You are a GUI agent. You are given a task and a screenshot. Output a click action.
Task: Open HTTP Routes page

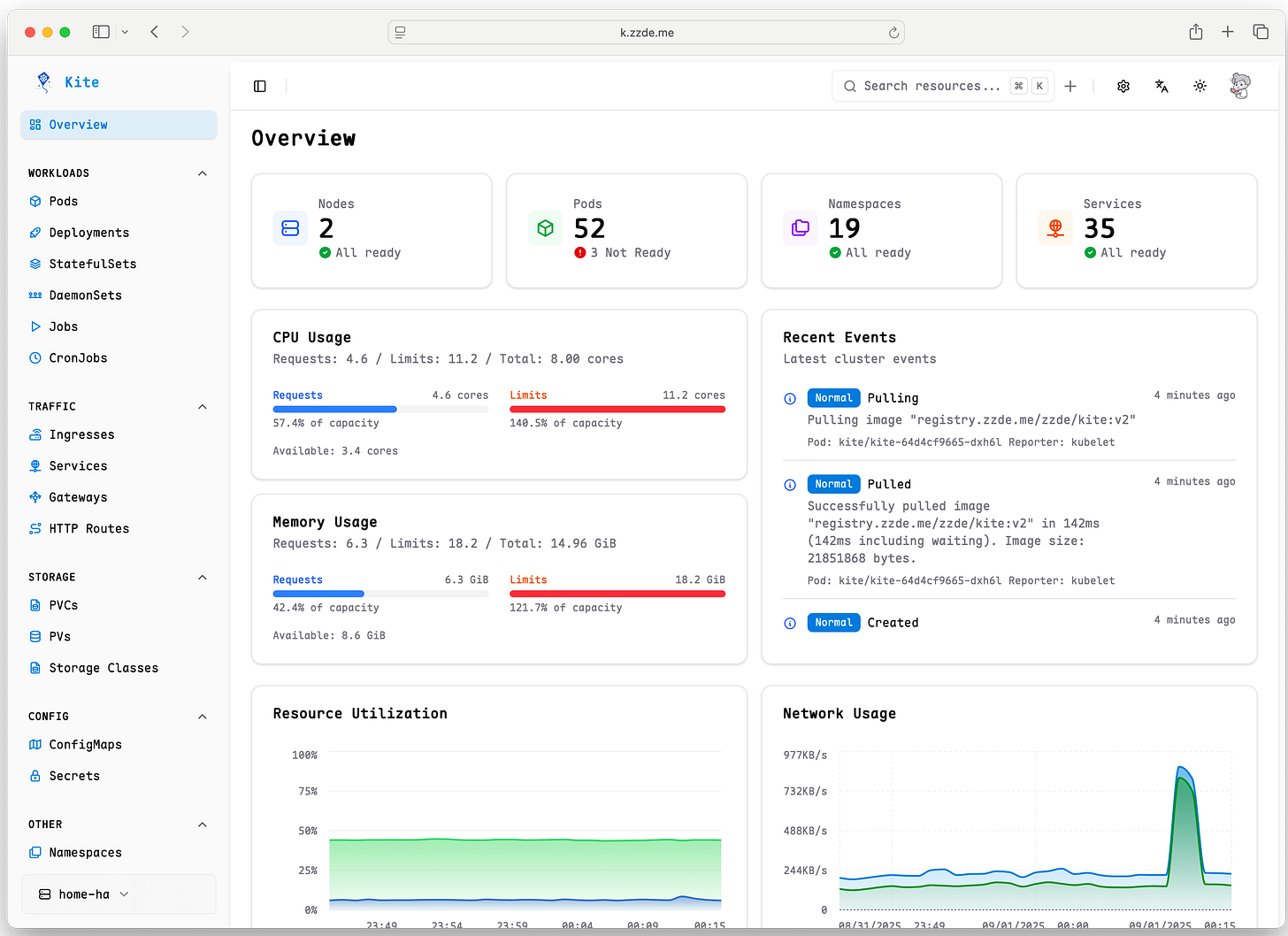coord(119,529)
